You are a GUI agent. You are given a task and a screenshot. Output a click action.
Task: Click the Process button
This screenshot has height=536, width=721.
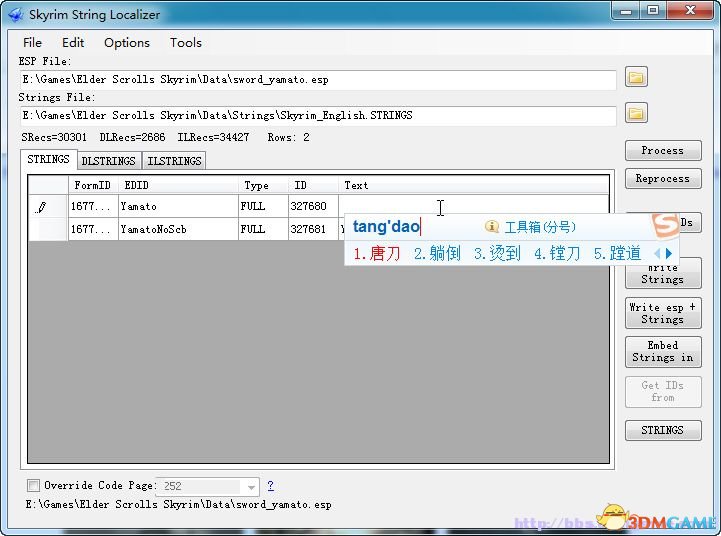tap(663, 150)
